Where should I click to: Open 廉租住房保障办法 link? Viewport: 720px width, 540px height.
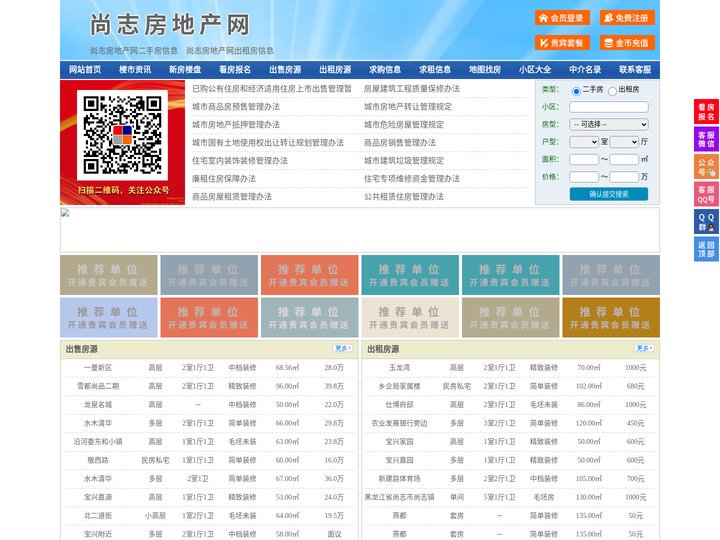tap(224, 179)
